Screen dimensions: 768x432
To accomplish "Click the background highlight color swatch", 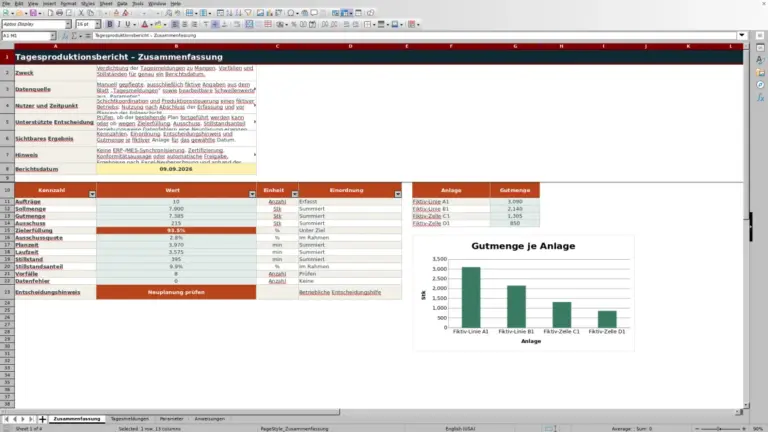I will [x=158, y=24].
